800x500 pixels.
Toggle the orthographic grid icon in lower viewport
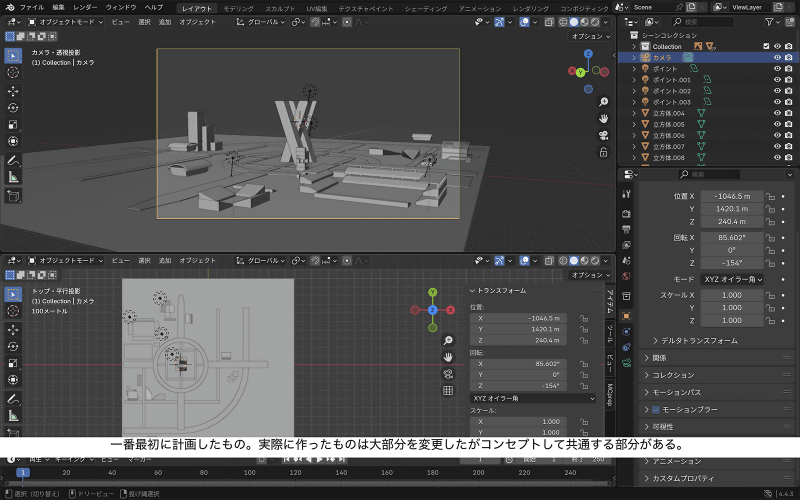point(449,391)
